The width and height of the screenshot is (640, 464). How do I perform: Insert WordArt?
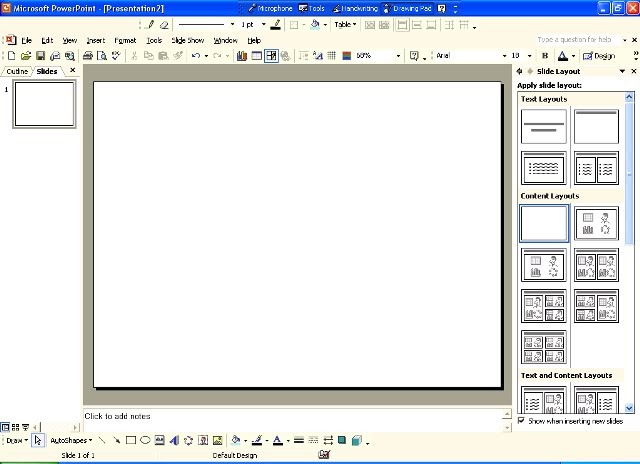(174, 440)
